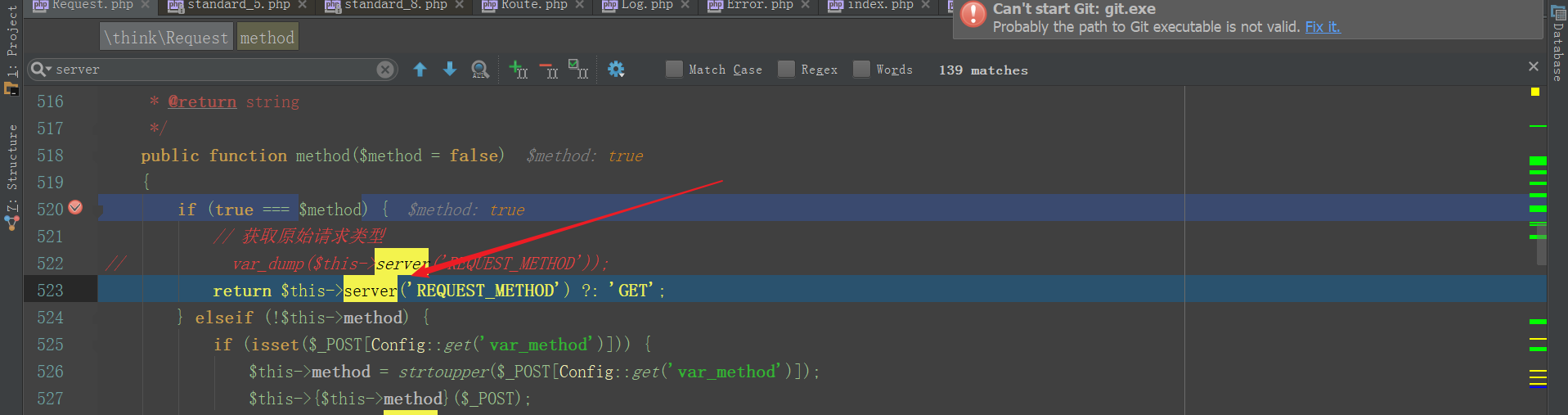This screenshot has width=1568, height=415.
Task: Select all search occurrences
Action: pyautogui.click(x=578, y=70)
